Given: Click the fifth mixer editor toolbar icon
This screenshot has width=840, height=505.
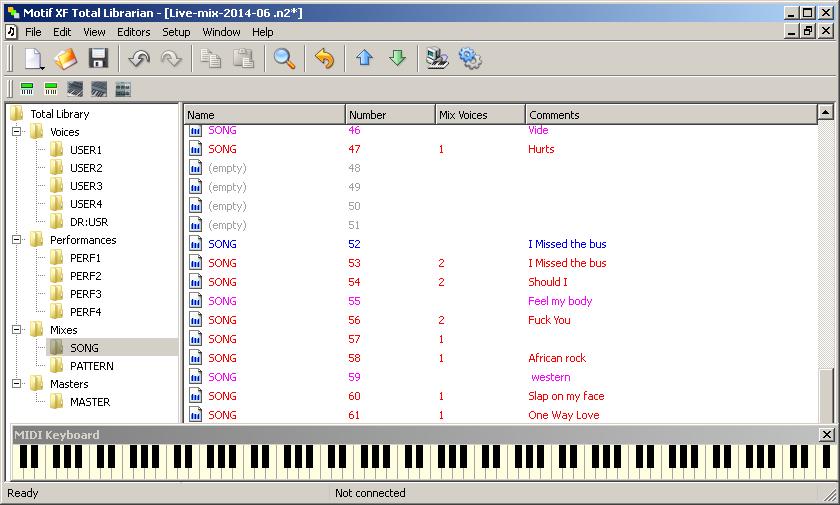Looking at the screenshot, I should click(123, 88).
